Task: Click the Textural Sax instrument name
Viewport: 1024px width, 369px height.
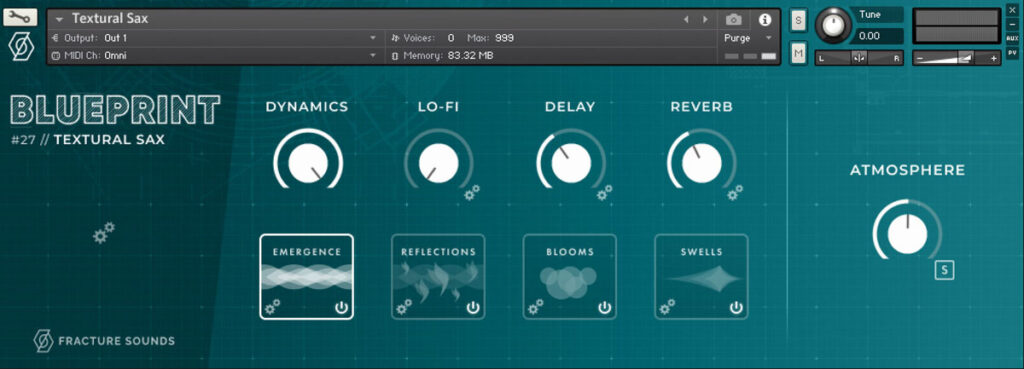Action: pos(110,19)
